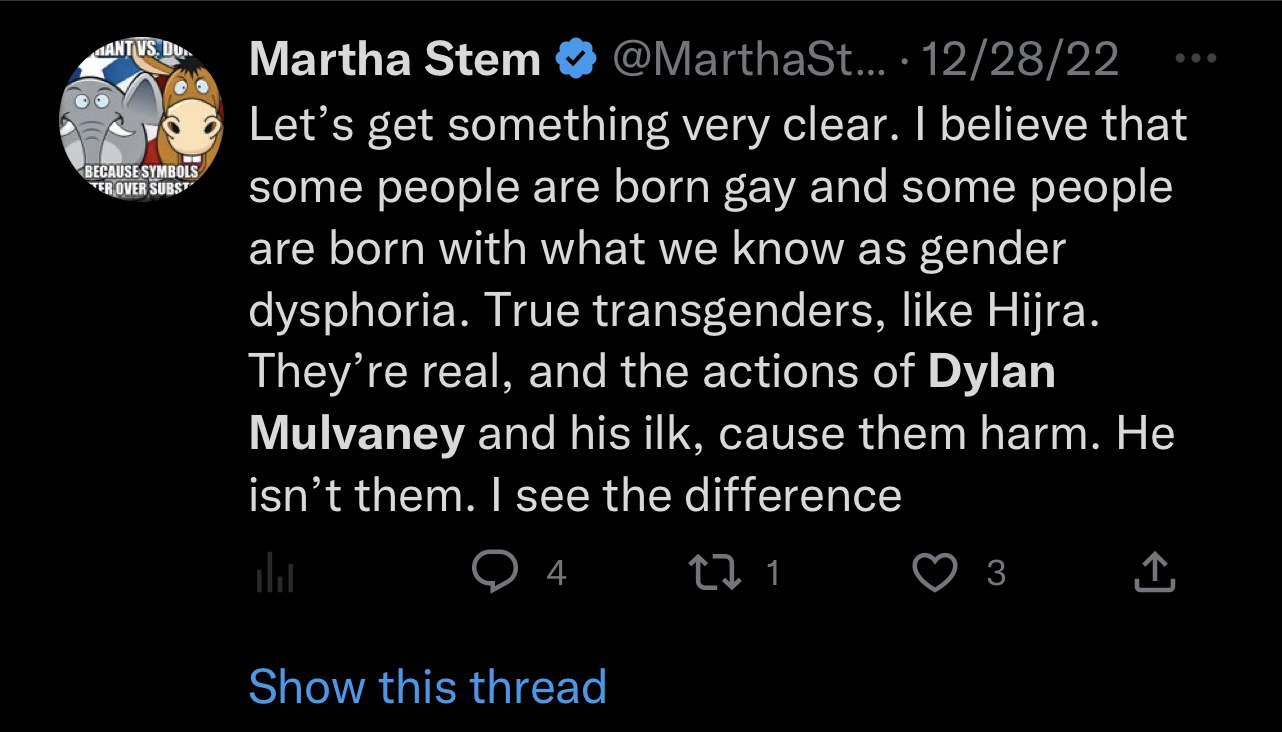View tweet analytics bar chart icon

(x=274, y=574)
